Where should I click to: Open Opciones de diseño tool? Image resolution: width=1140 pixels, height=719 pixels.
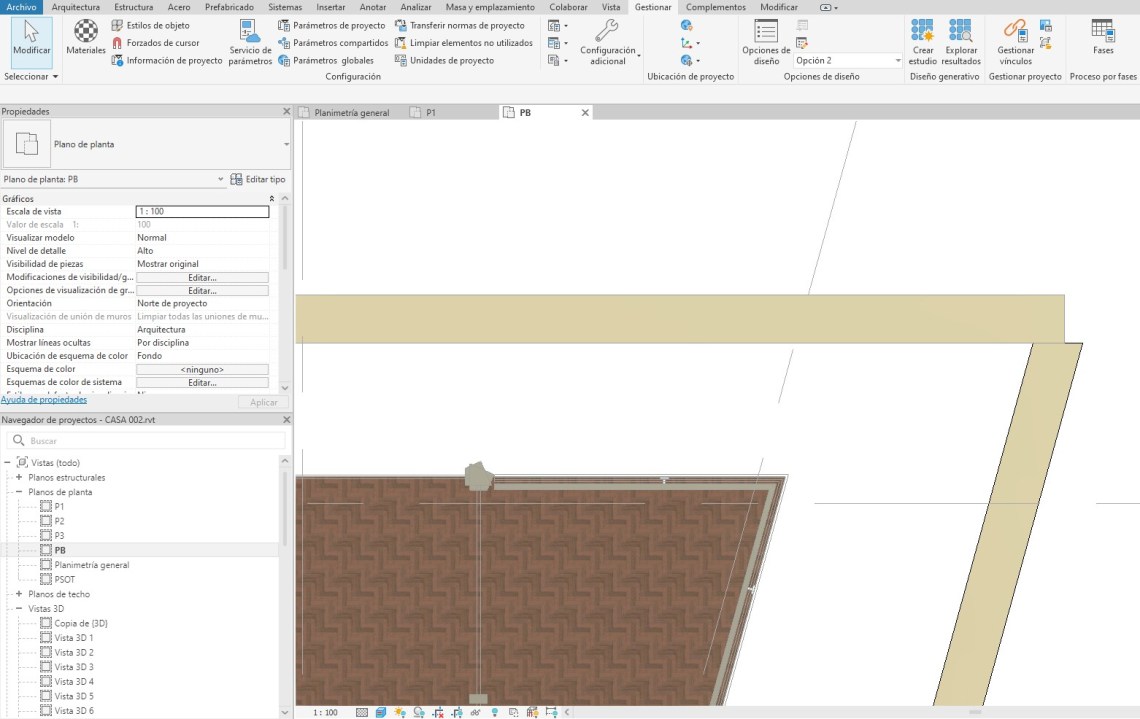click(766, 42)
